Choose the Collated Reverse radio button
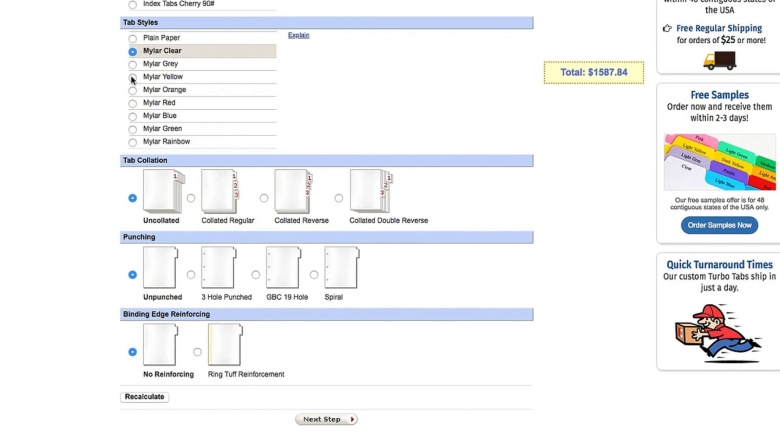Image resolution: width=780 pixels, height=439 pixels. 264,198
